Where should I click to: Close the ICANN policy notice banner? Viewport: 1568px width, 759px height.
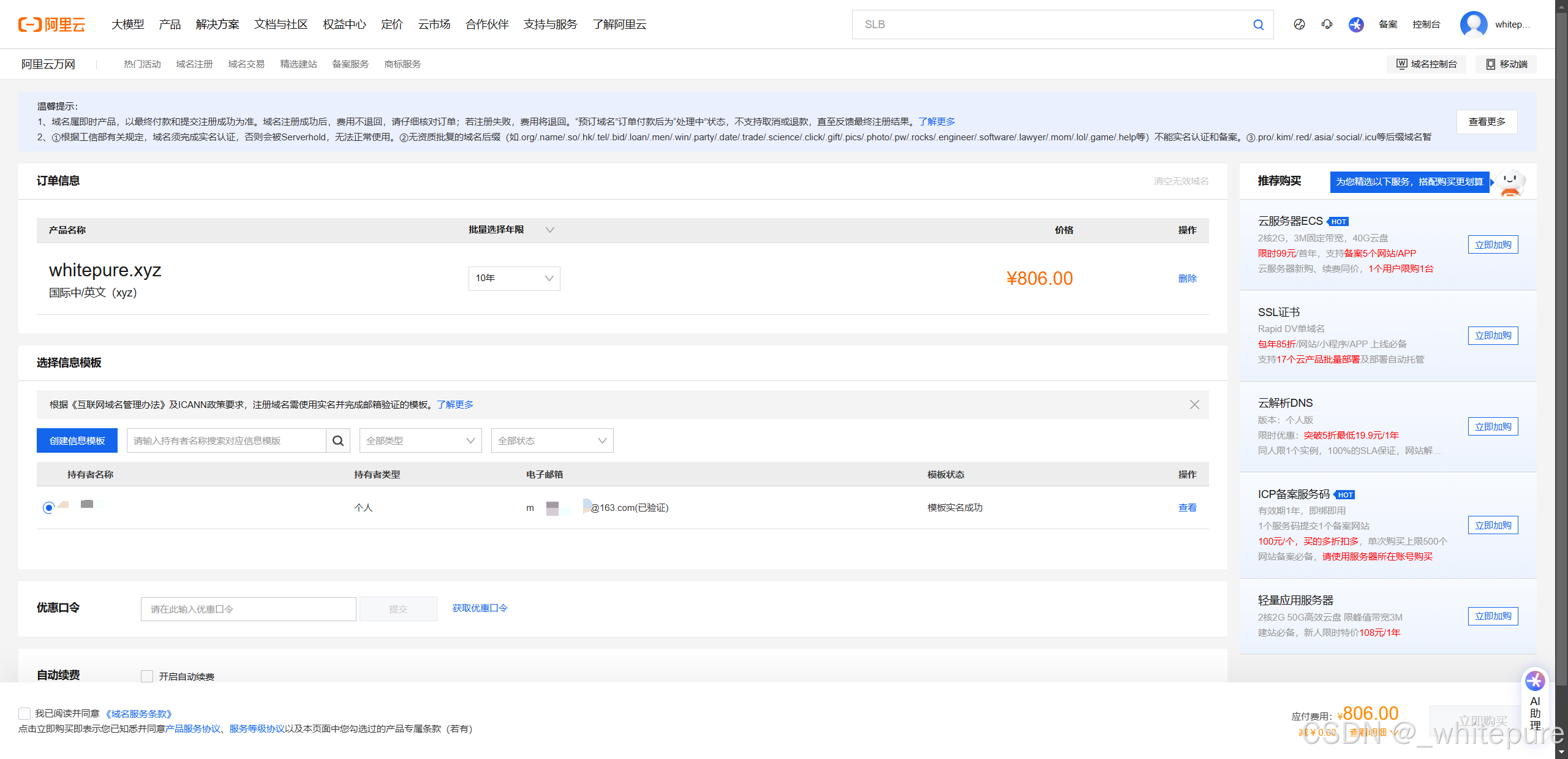point(1194,404)
